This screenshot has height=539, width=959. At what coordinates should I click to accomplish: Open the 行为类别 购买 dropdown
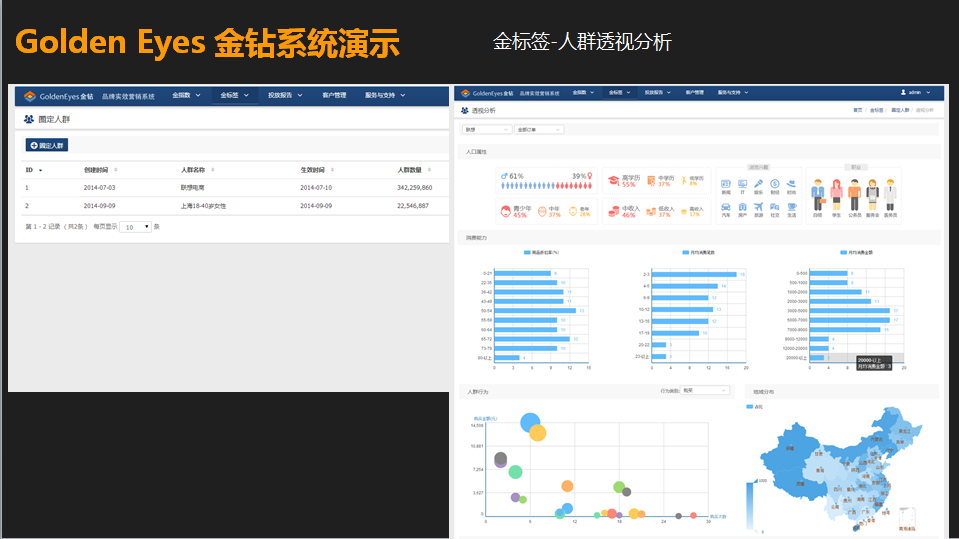coord(705,390)
